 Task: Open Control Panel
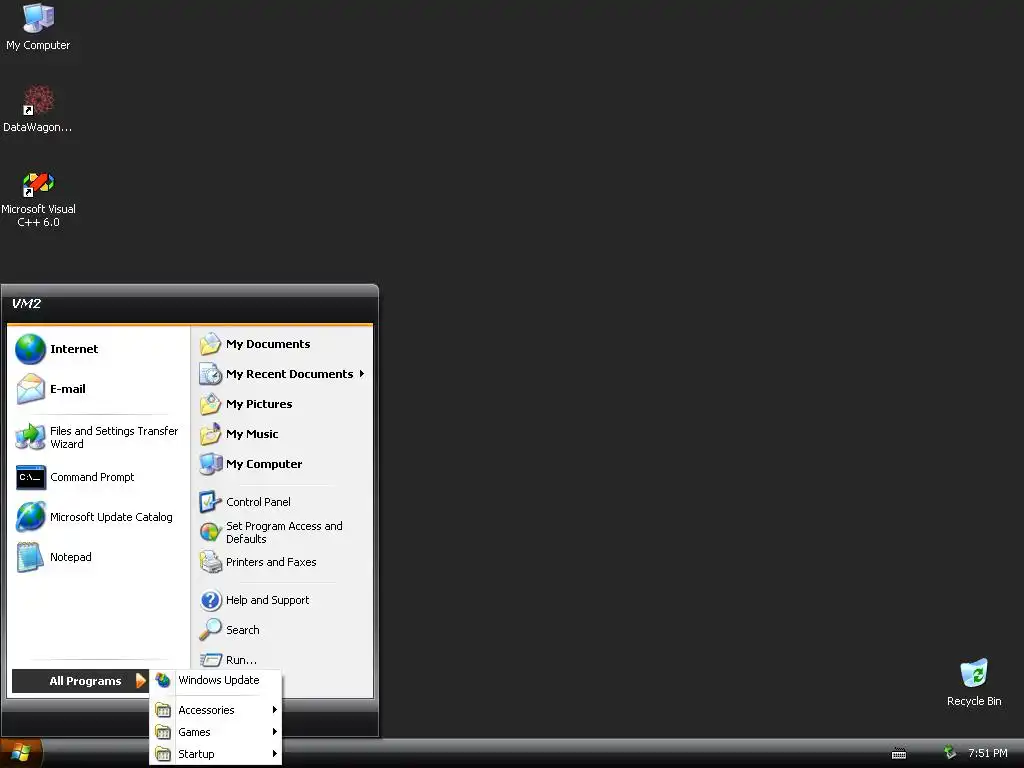(282, 502)
